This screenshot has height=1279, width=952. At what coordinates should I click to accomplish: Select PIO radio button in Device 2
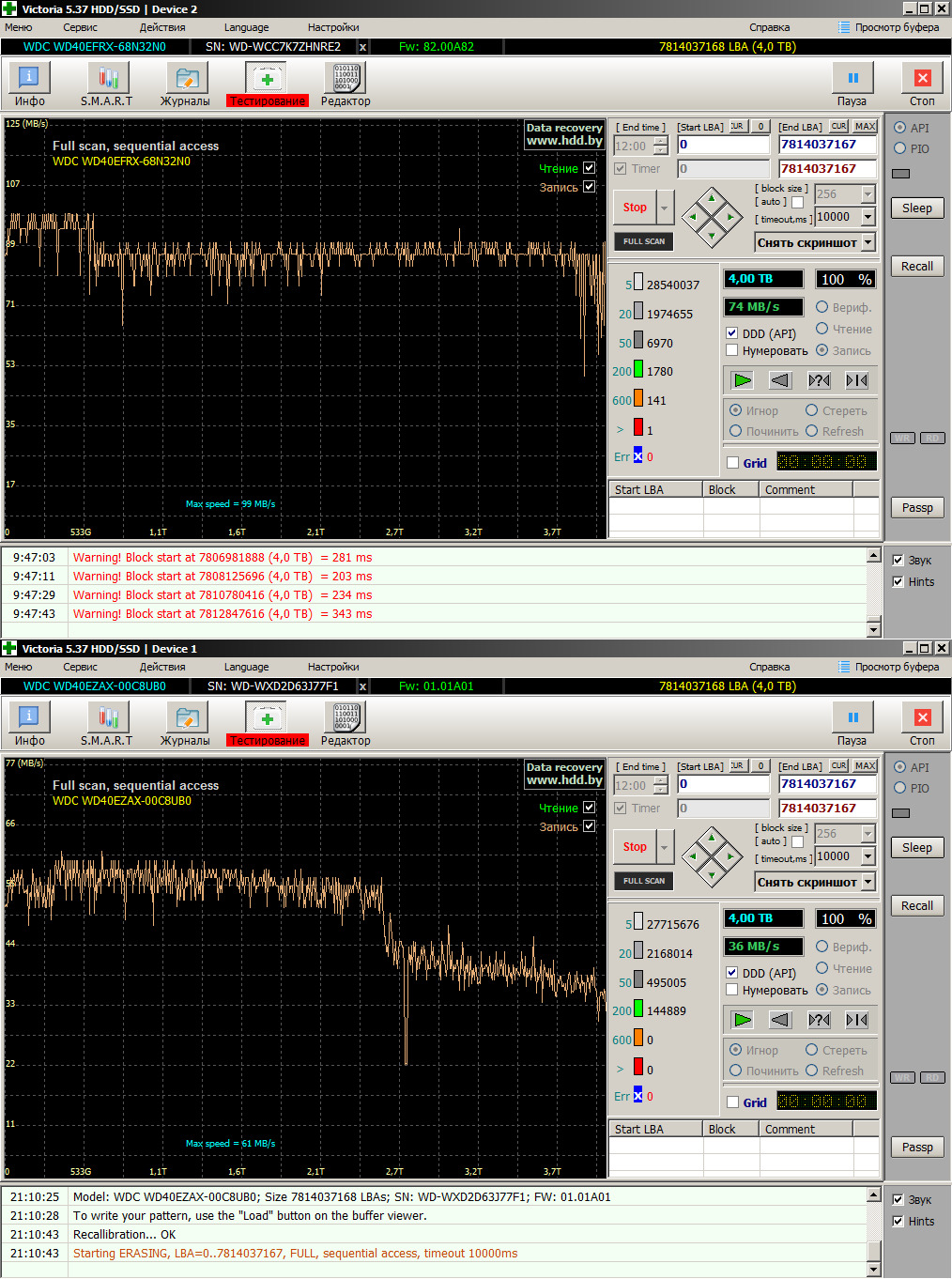tap(899, 148)
